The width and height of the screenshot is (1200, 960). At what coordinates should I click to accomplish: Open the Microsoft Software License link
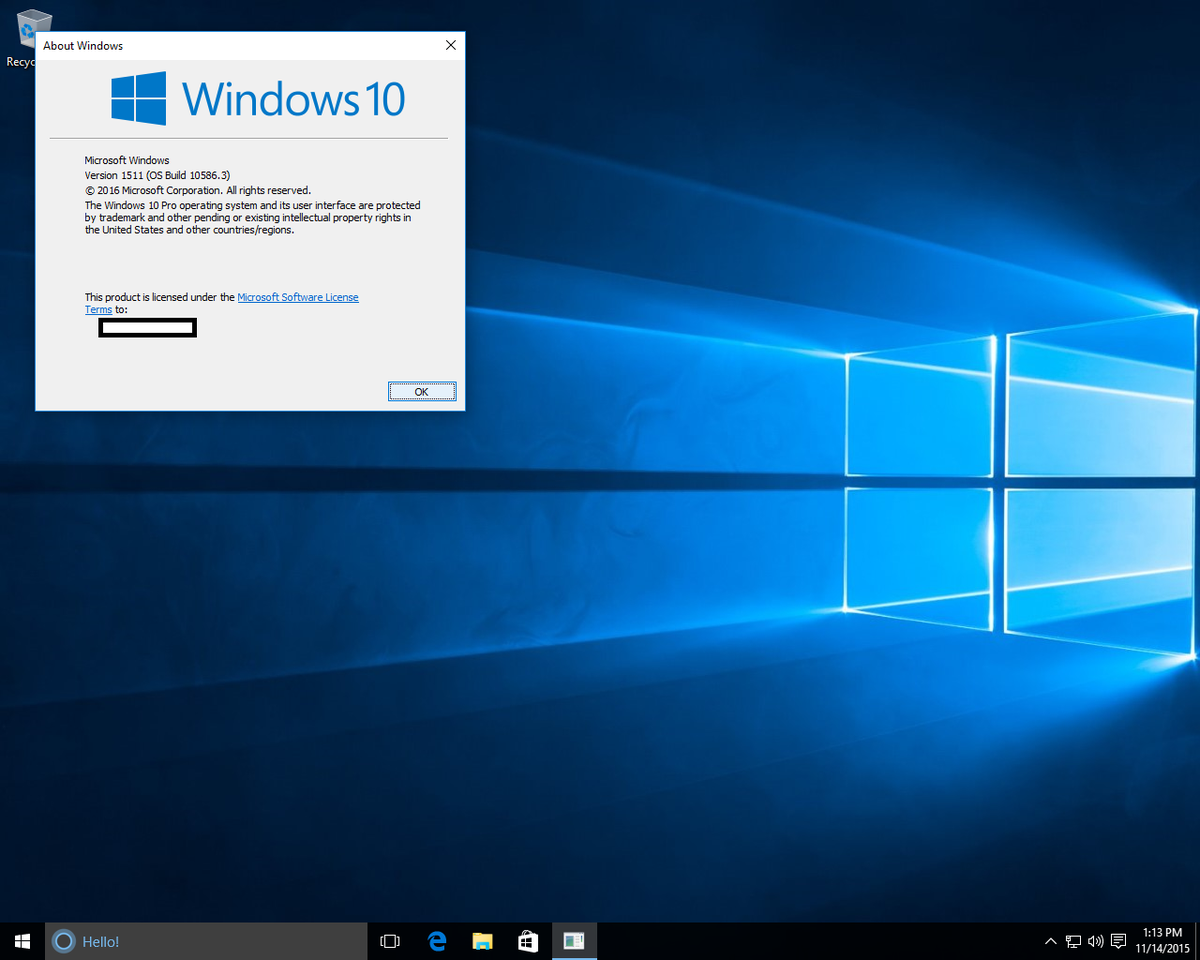(298, 297)
